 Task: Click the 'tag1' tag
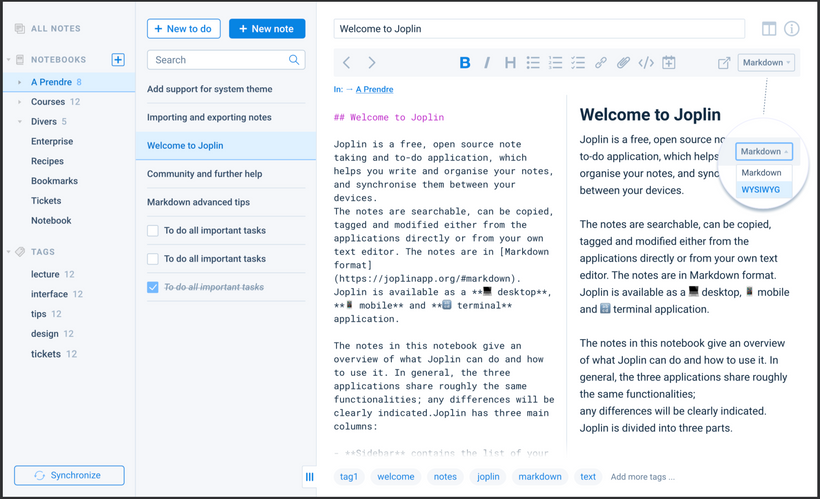(349, 477)
